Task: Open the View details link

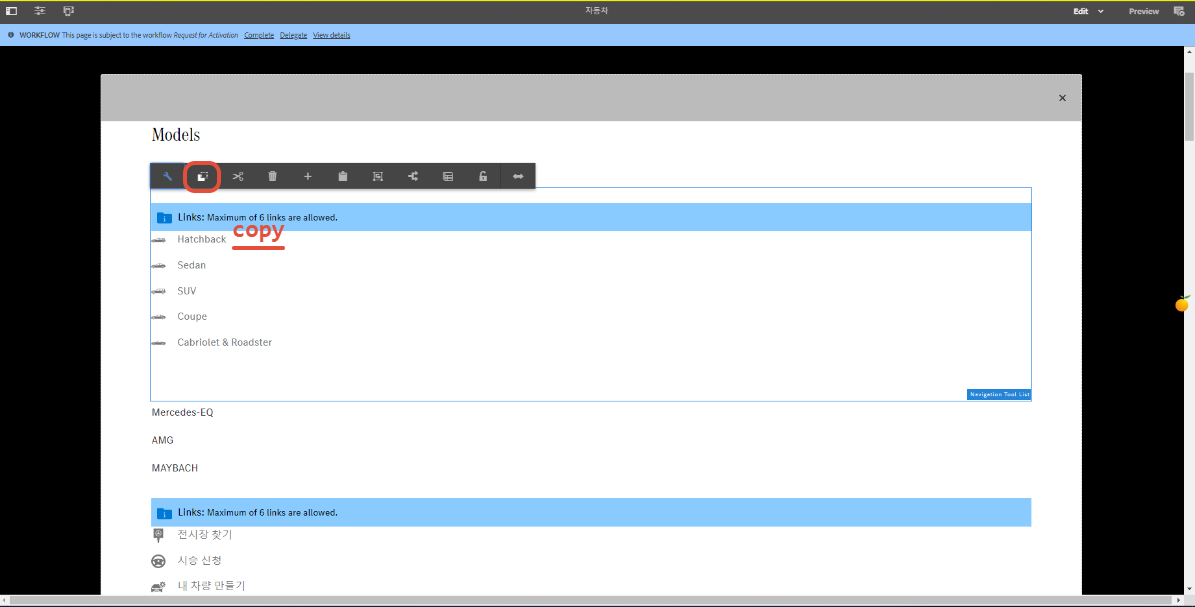Action: [x=332, y=35]
